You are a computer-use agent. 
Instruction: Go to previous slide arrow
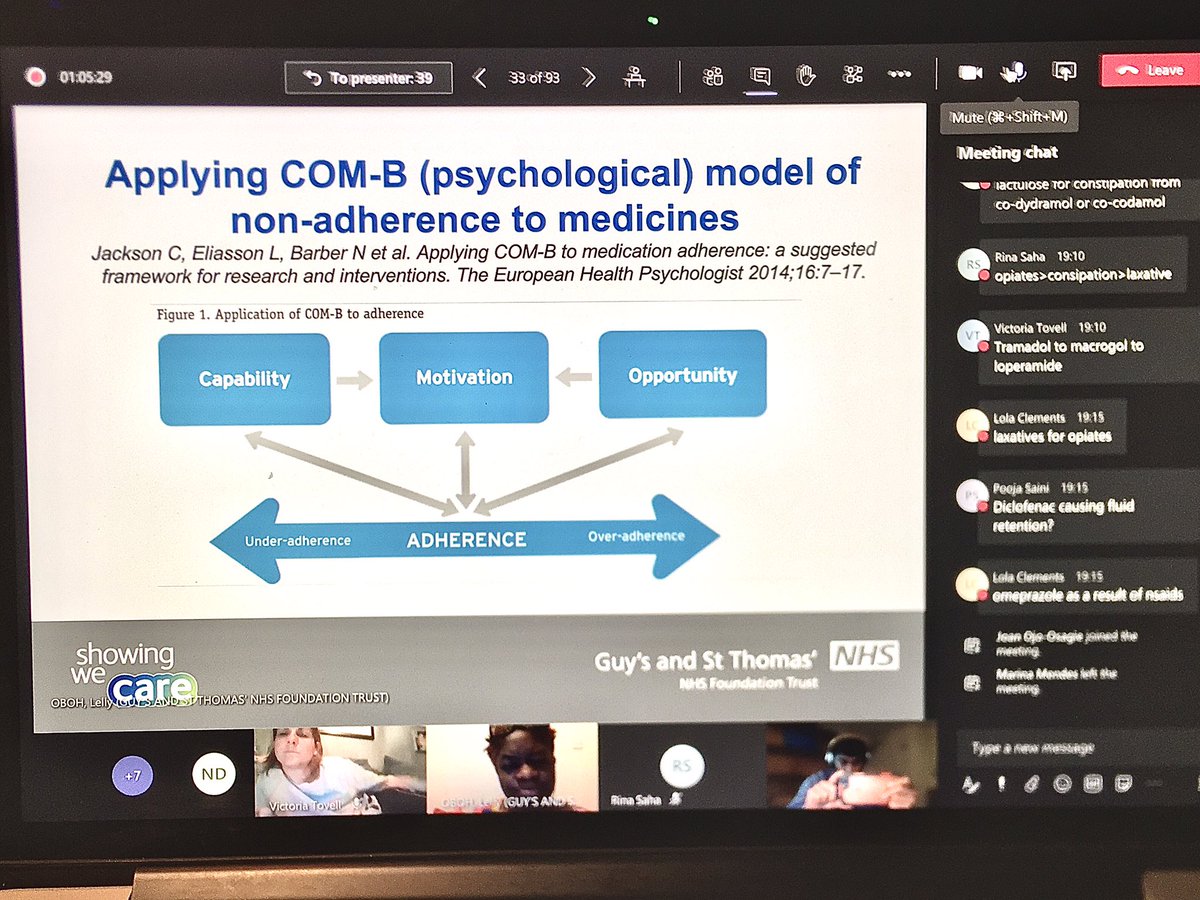pyautogui.click(x=480, y=77)
